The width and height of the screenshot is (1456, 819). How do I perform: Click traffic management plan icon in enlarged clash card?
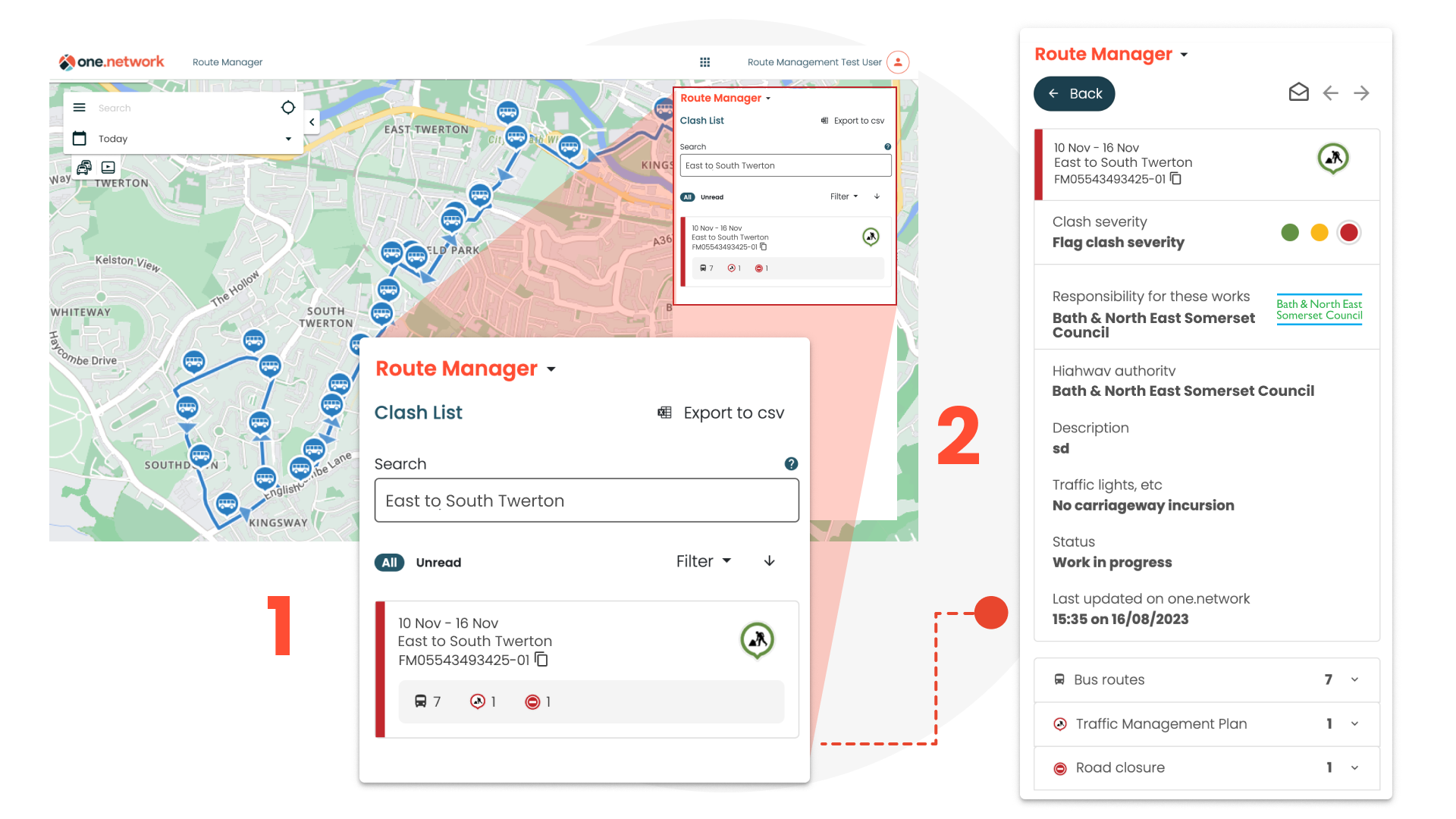pyautogui.click(x=477, y=701)
